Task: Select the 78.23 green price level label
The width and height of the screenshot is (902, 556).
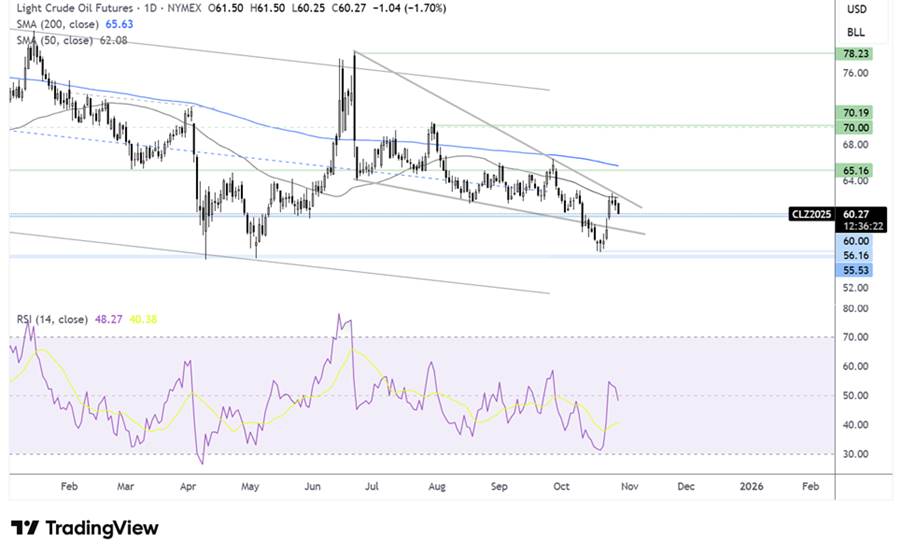Action: (857, 55)
